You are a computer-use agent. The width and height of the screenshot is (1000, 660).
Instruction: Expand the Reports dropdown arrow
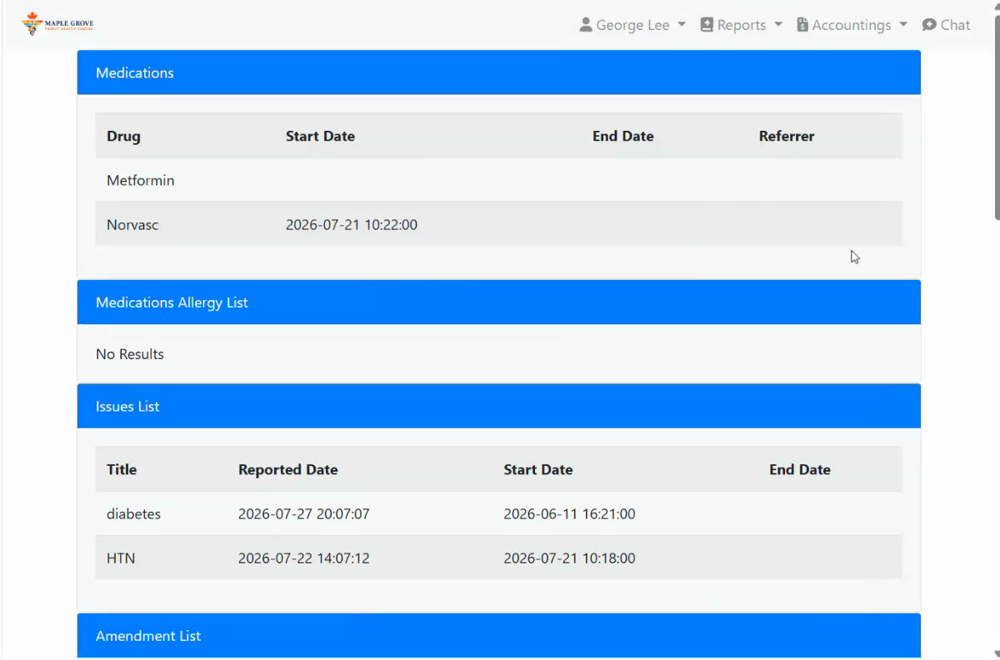click(778, 25)
